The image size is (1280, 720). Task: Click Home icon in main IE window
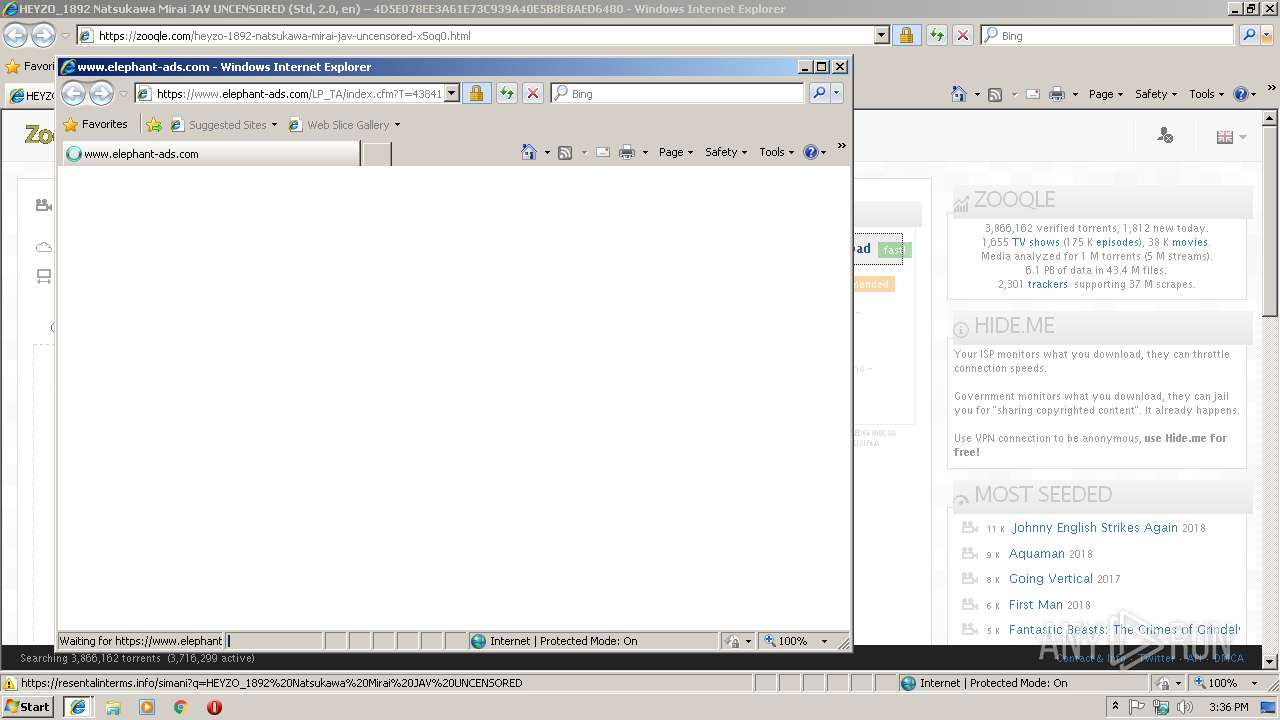[959, 94]
